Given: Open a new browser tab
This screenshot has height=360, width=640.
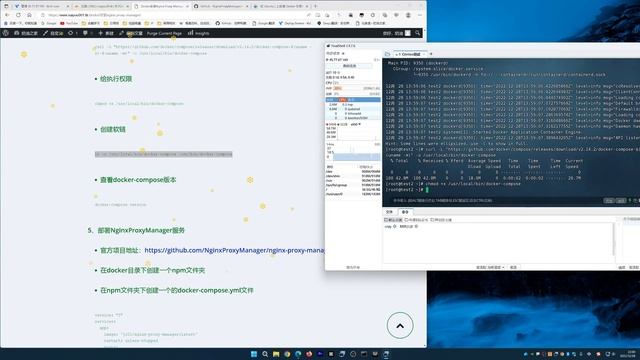Looking at the screenshot, I should coord(316,6).
